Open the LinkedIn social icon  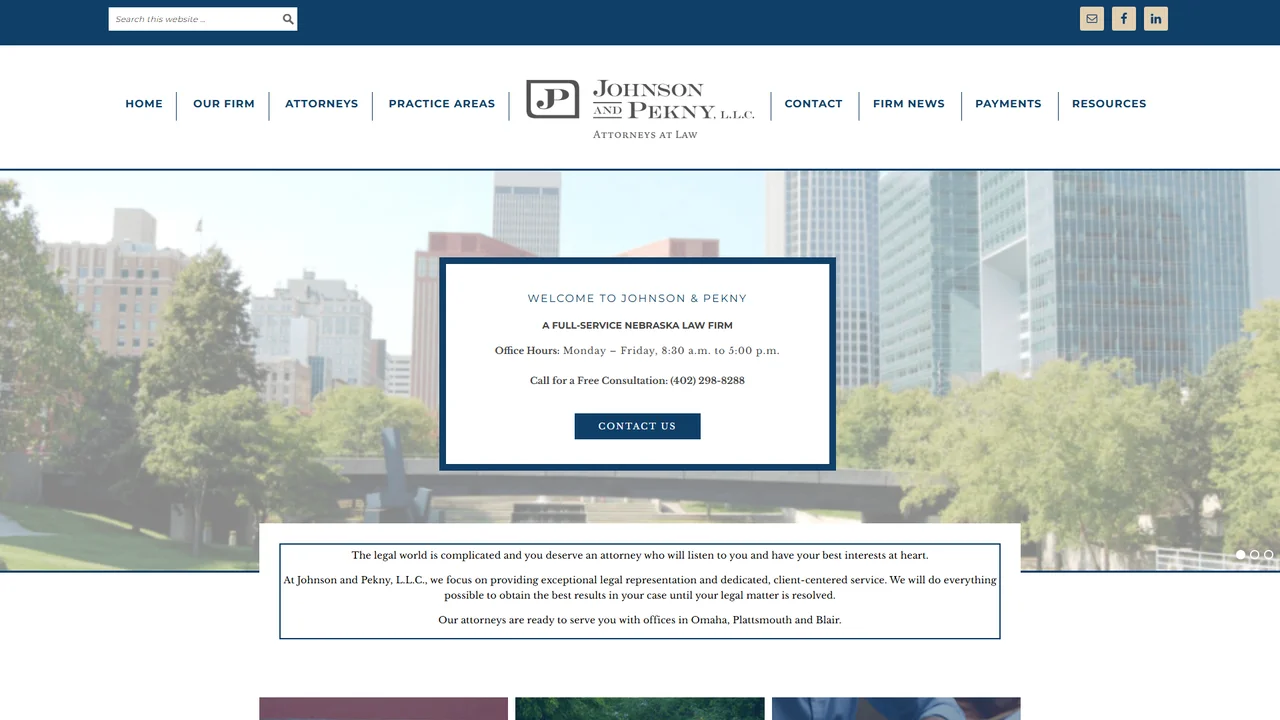1156,19
